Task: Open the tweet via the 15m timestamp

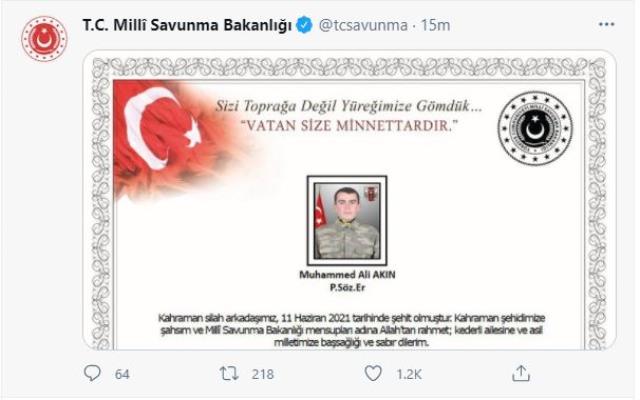Action: (436, 25)
